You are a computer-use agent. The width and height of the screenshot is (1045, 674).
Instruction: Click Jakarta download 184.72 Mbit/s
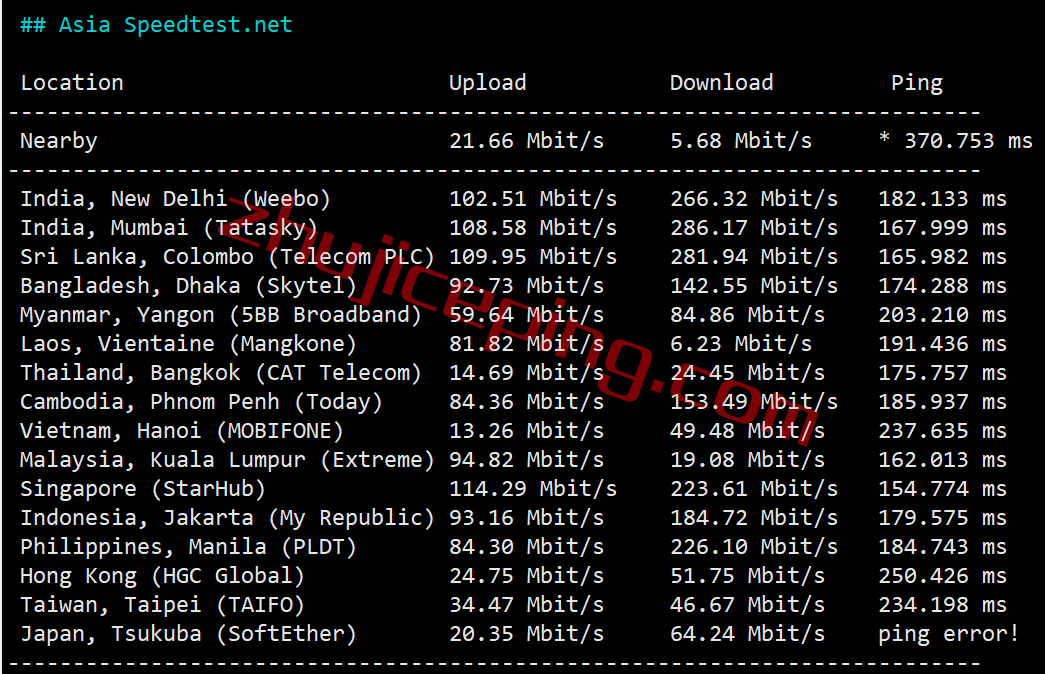point(754,518)
